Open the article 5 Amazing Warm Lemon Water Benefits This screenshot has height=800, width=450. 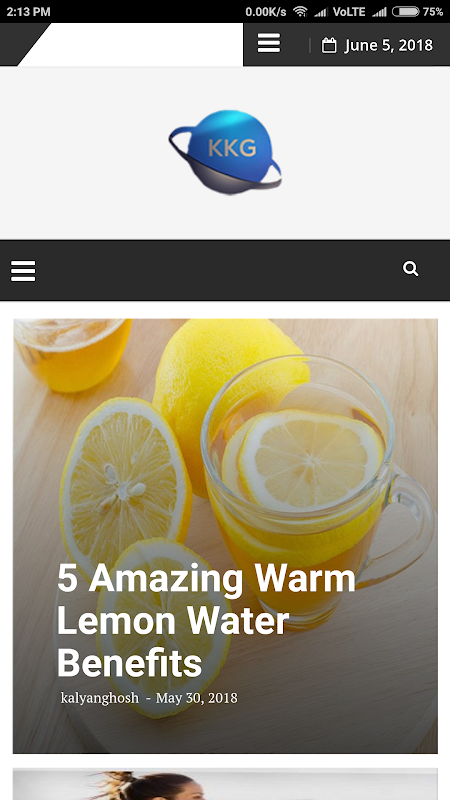click(206, 620)
